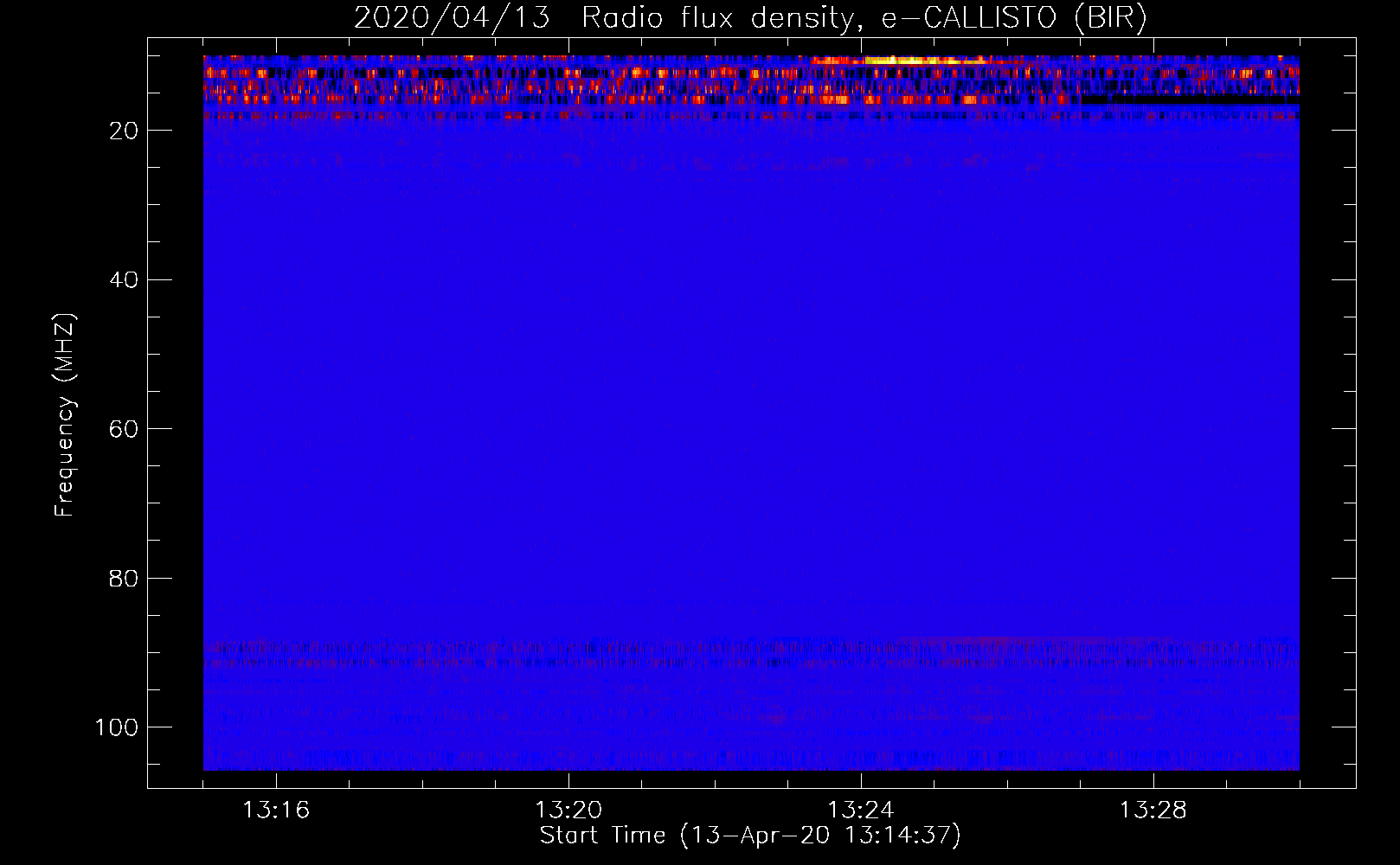1400x865 pixels.
Task: Click the 40 MHz frequency tick label
Action: pos(124,280)
